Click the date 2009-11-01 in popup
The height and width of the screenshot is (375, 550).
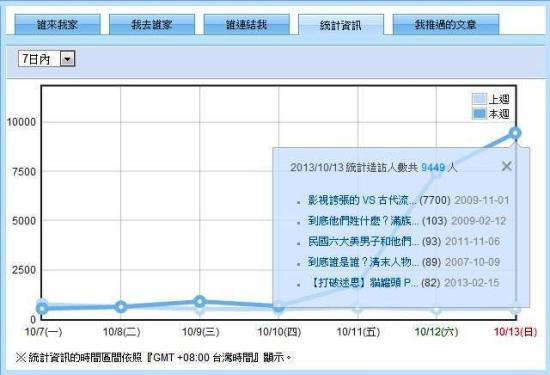click(x=482, y=200)
